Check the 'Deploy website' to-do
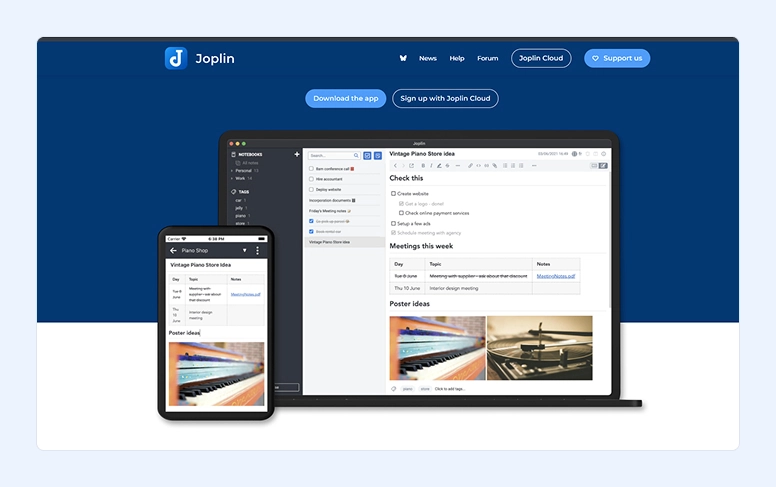Viewport: 776px width, 487px height. [x=311, y=190]
